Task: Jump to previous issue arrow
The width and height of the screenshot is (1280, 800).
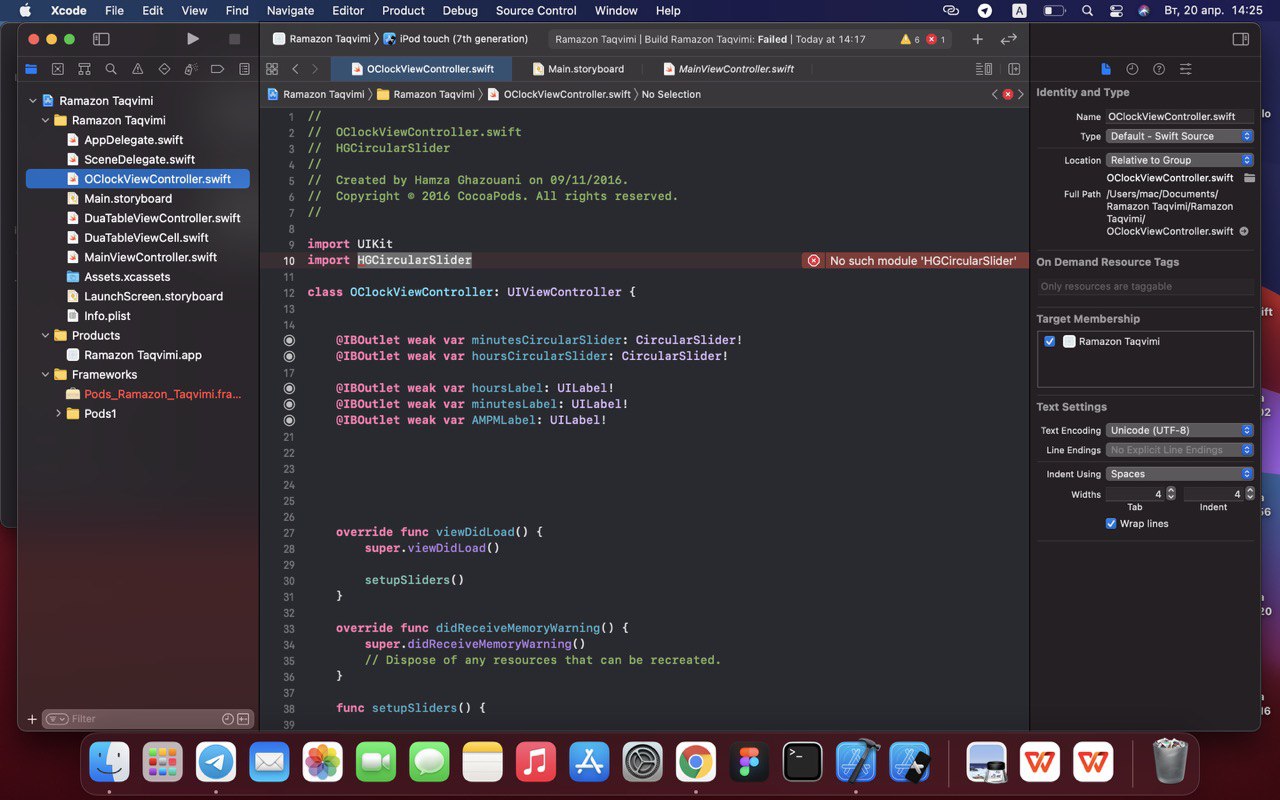Action: [x=995, y=94]
